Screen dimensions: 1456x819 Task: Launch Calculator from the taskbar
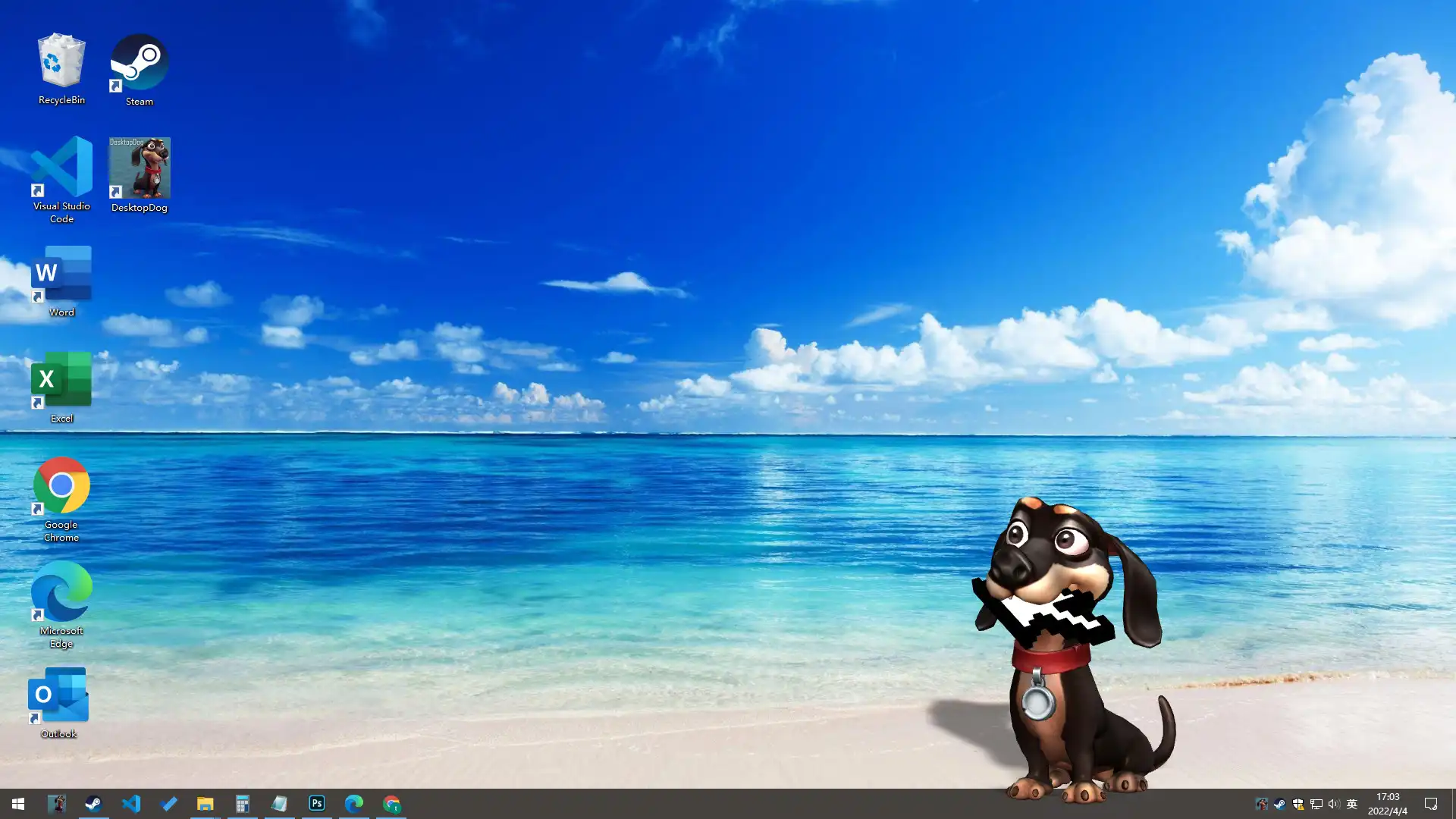click(242, 803)
